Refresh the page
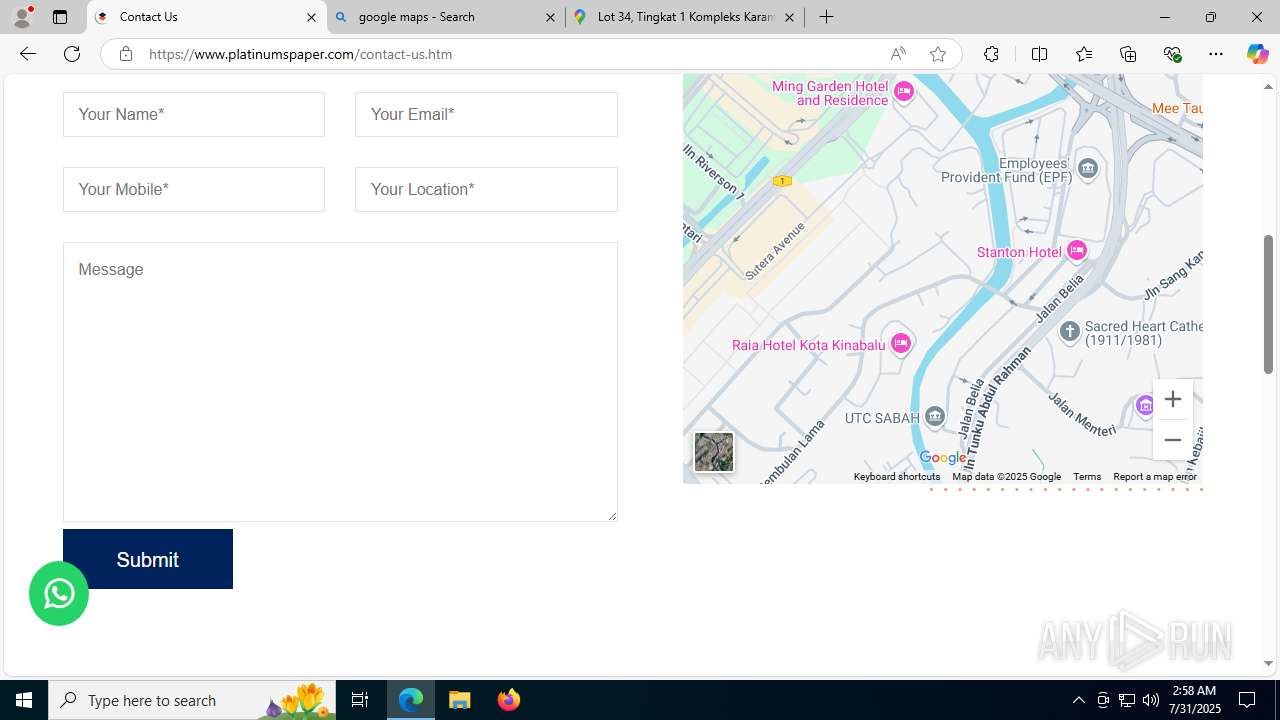1280x720 pixels. (72, 54)
